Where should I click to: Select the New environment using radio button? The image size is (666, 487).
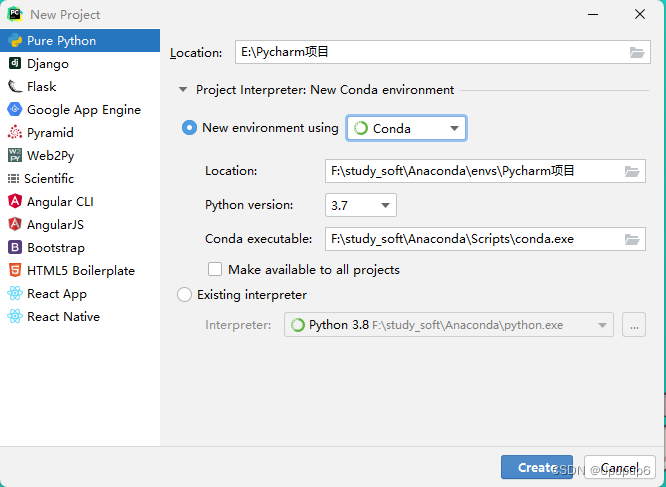pos(189,128)
